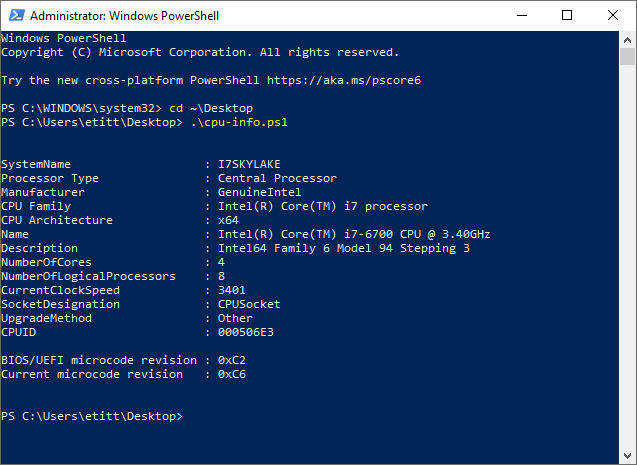
Task: Click the CurrentClockSpeed value 3401
Action: point(232,290)
